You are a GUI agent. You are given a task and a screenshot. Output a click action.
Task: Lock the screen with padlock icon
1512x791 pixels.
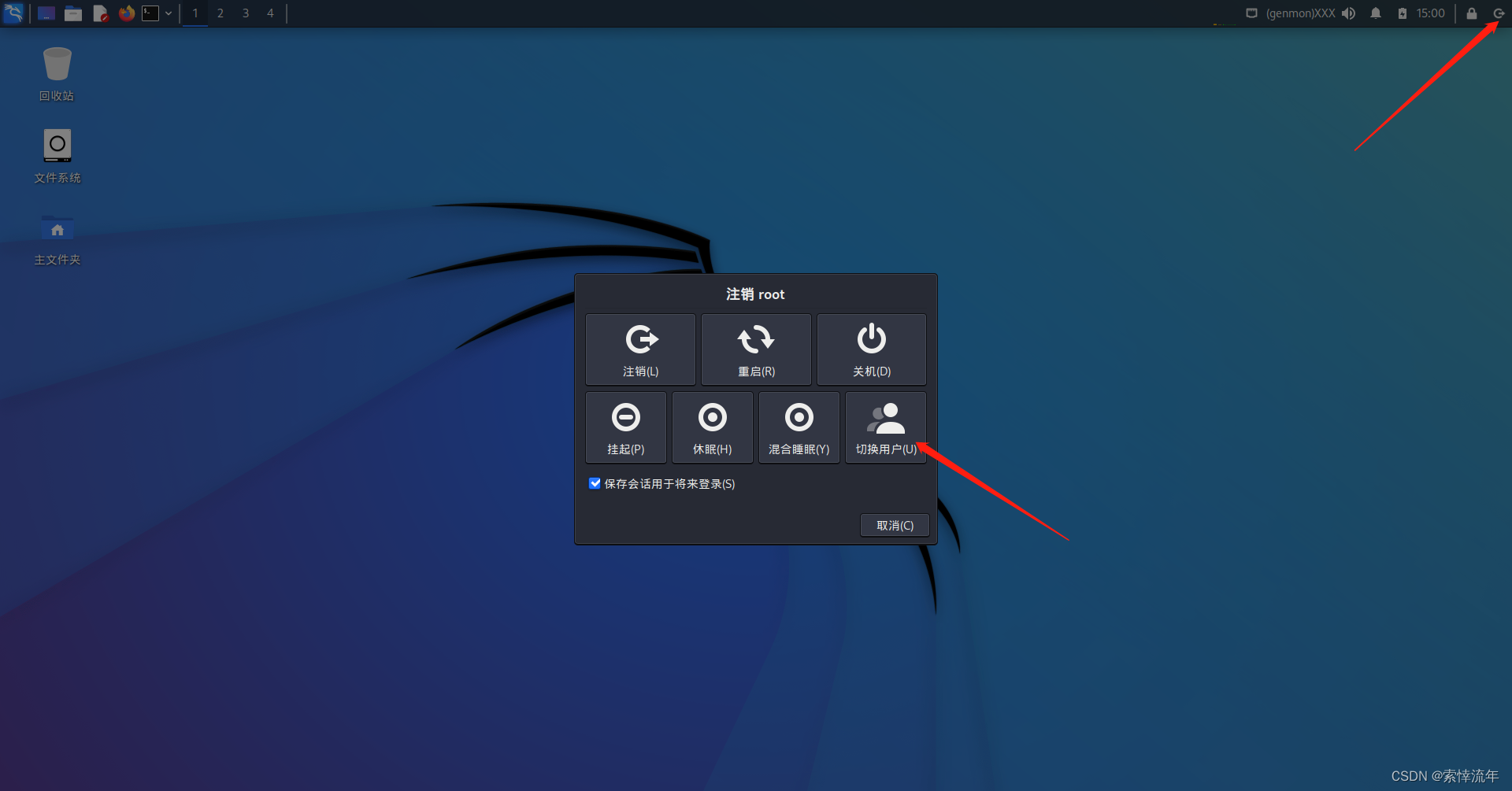1471,13
